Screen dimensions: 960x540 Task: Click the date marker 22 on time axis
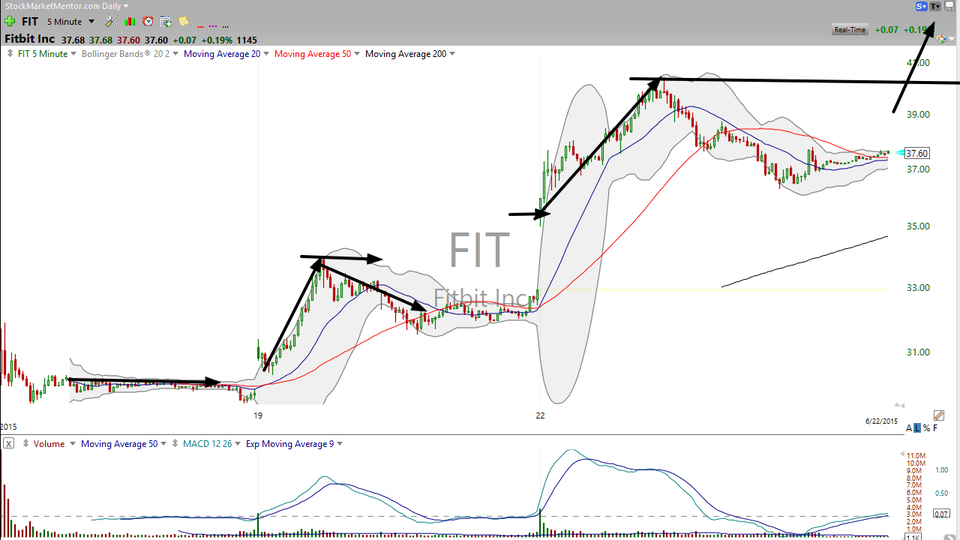pos(540,416)
